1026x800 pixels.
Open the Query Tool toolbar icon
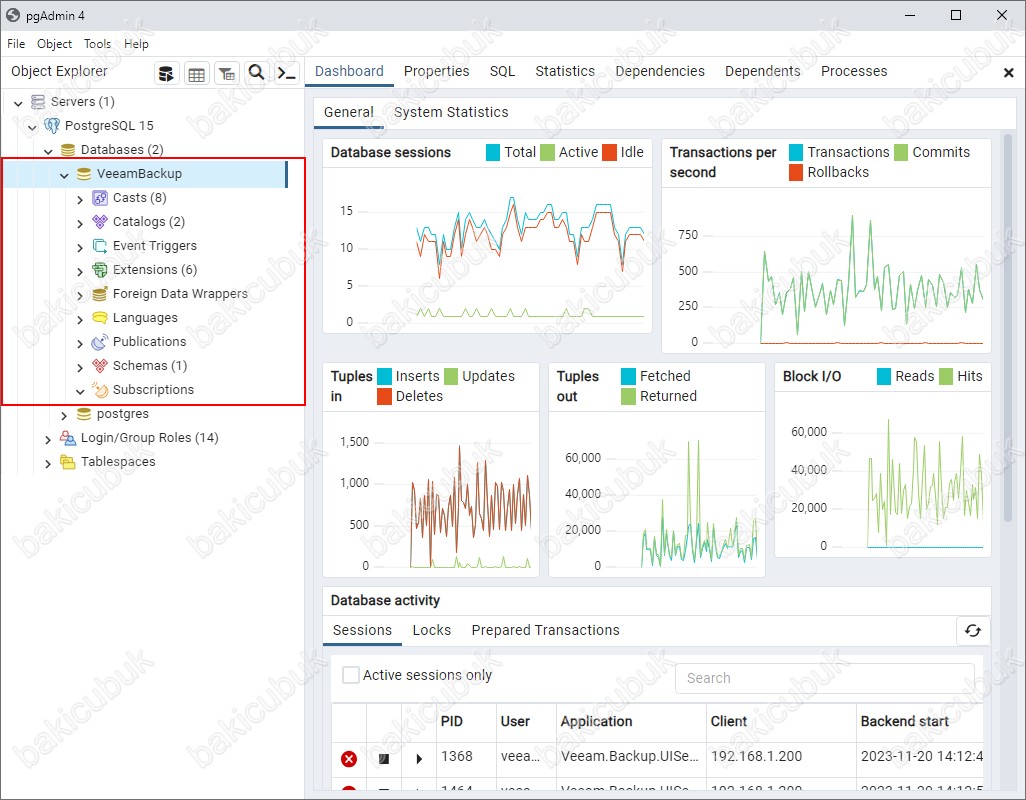click(x=166, y=73)
